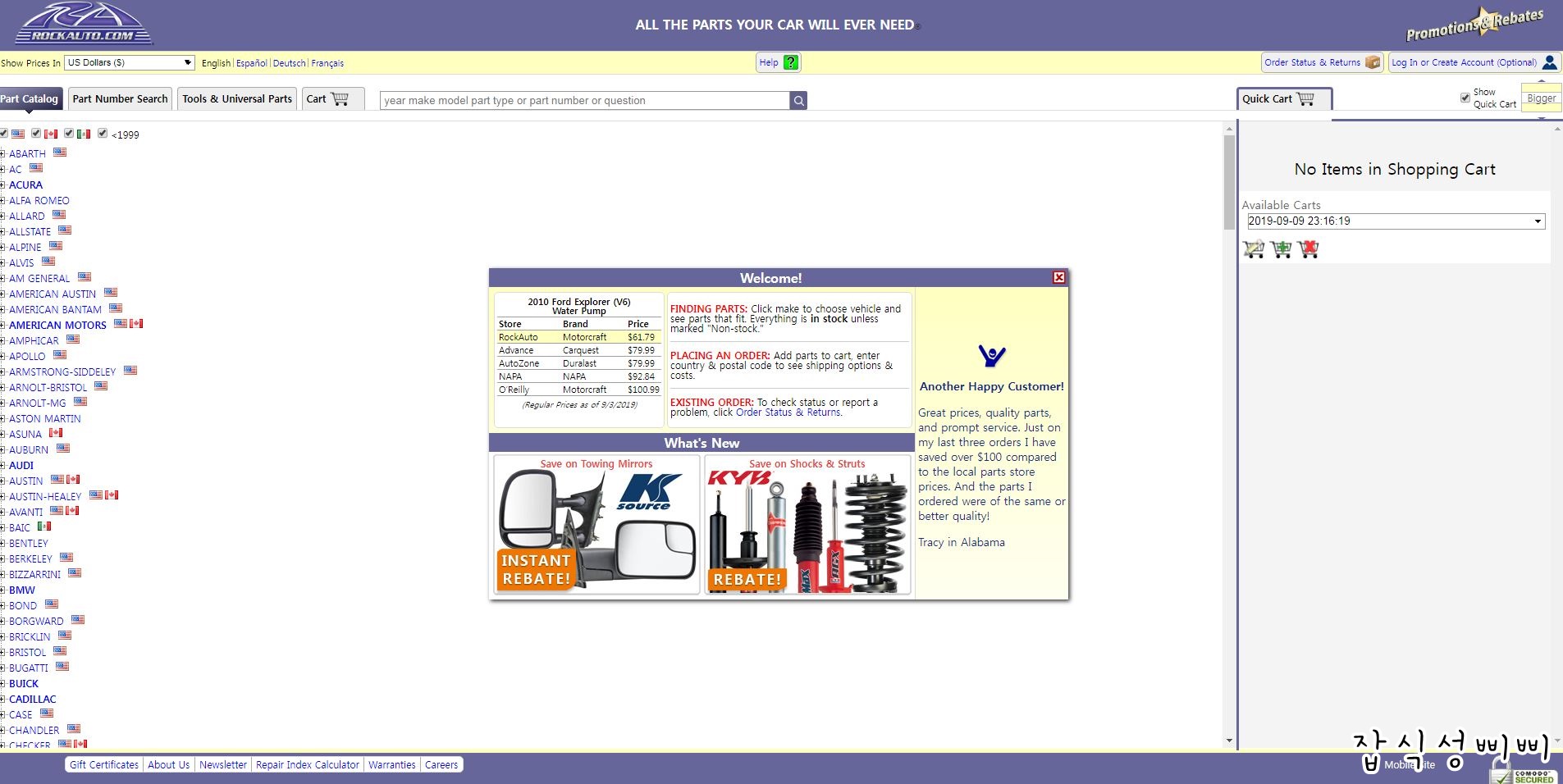Click the US flag beside AM GENERAL
The image size is (1563, 784).
(x=85, y=277)
